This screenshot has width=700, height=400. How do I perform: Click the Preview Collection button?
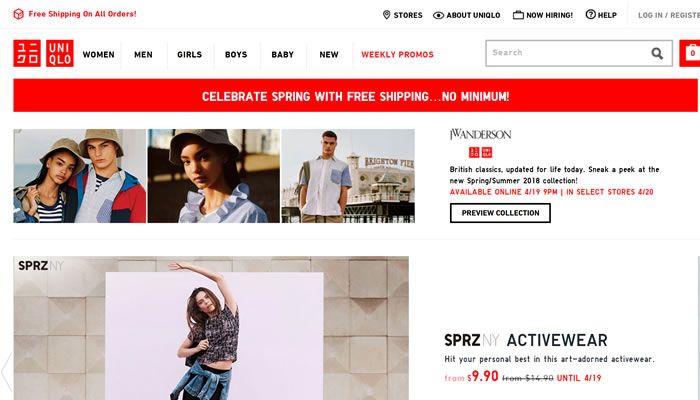pos(500,213)
